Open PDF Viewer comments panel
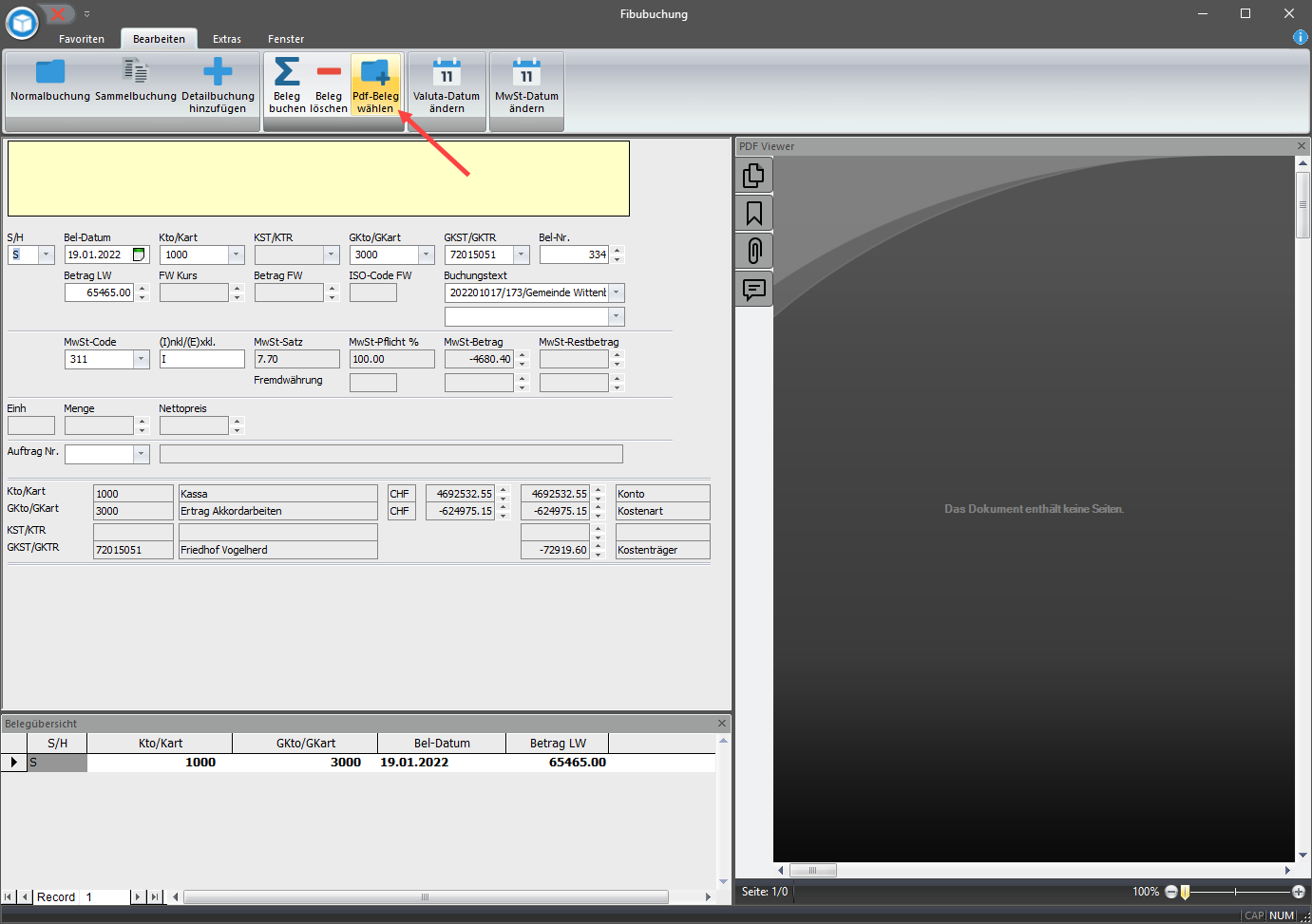 pos(753,289)
